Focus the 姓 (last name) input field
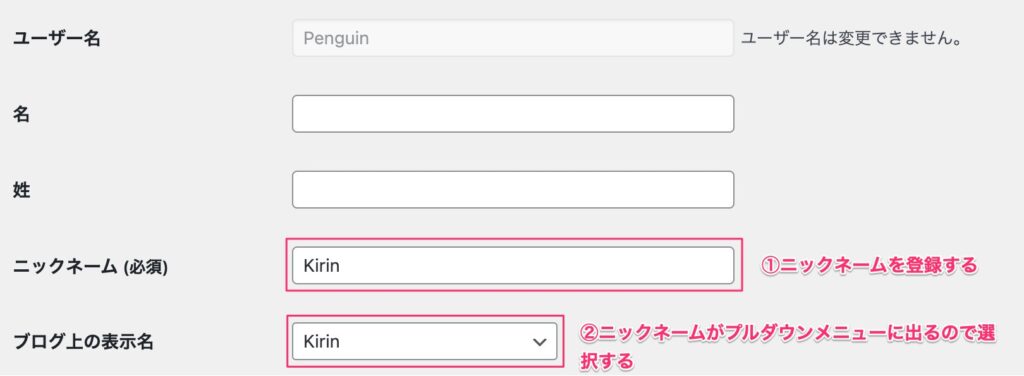The height and width of the screenshot is (376, 1024). coord(513,190)
